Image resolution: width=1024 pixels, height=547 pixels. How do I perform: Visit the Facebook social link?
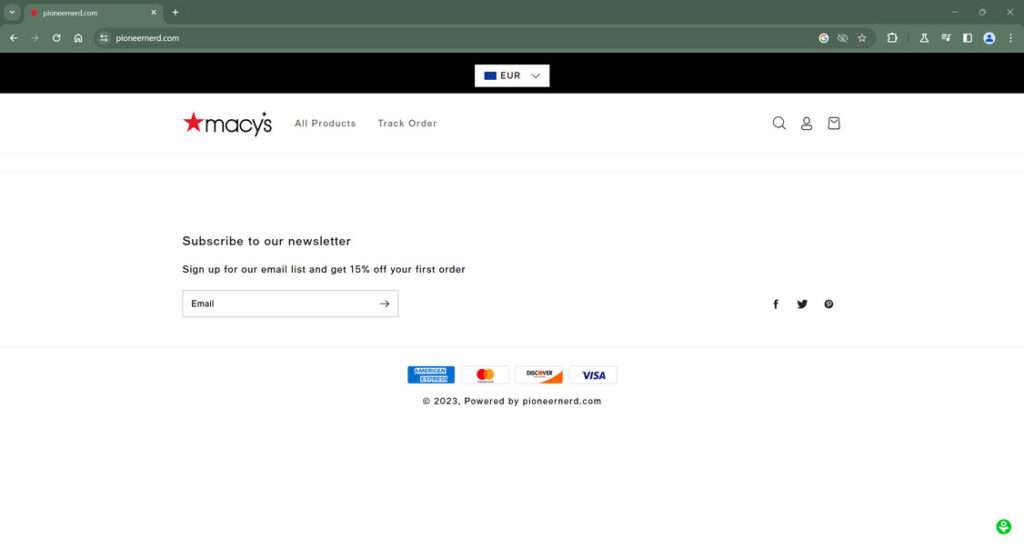point(776,304)
